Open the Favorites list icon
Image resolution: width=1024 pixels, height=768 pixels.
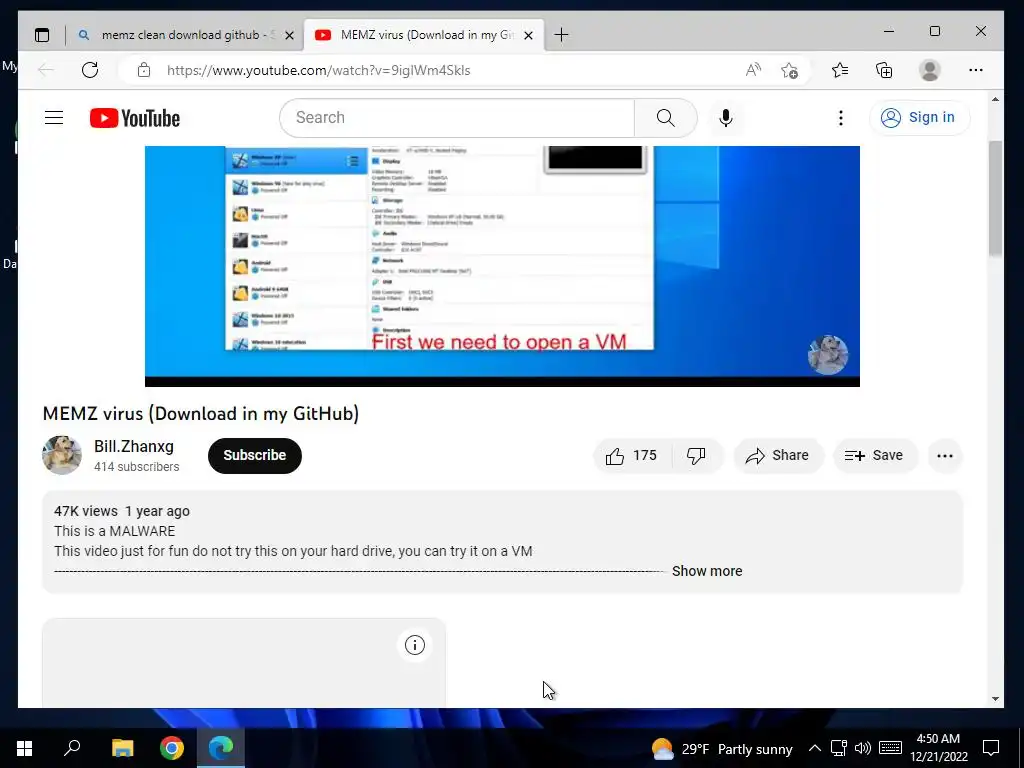[x=840, y=70]
